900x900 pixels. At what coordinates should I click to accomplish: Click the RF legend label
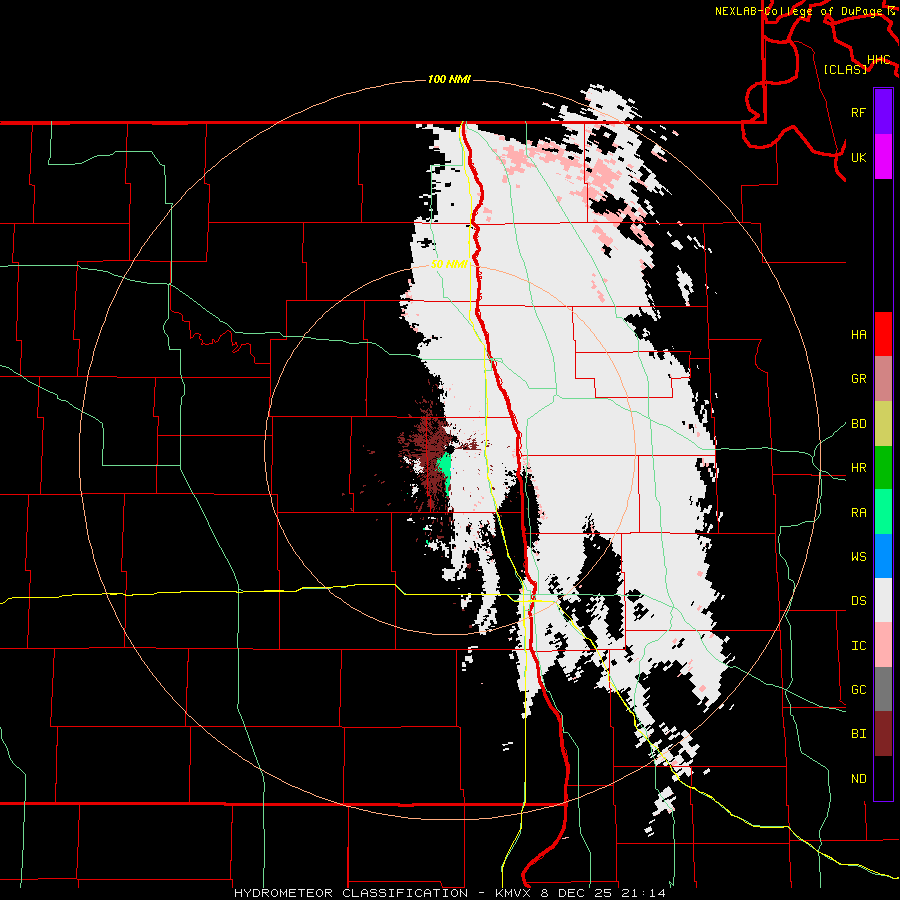click(x=858, y=112)
